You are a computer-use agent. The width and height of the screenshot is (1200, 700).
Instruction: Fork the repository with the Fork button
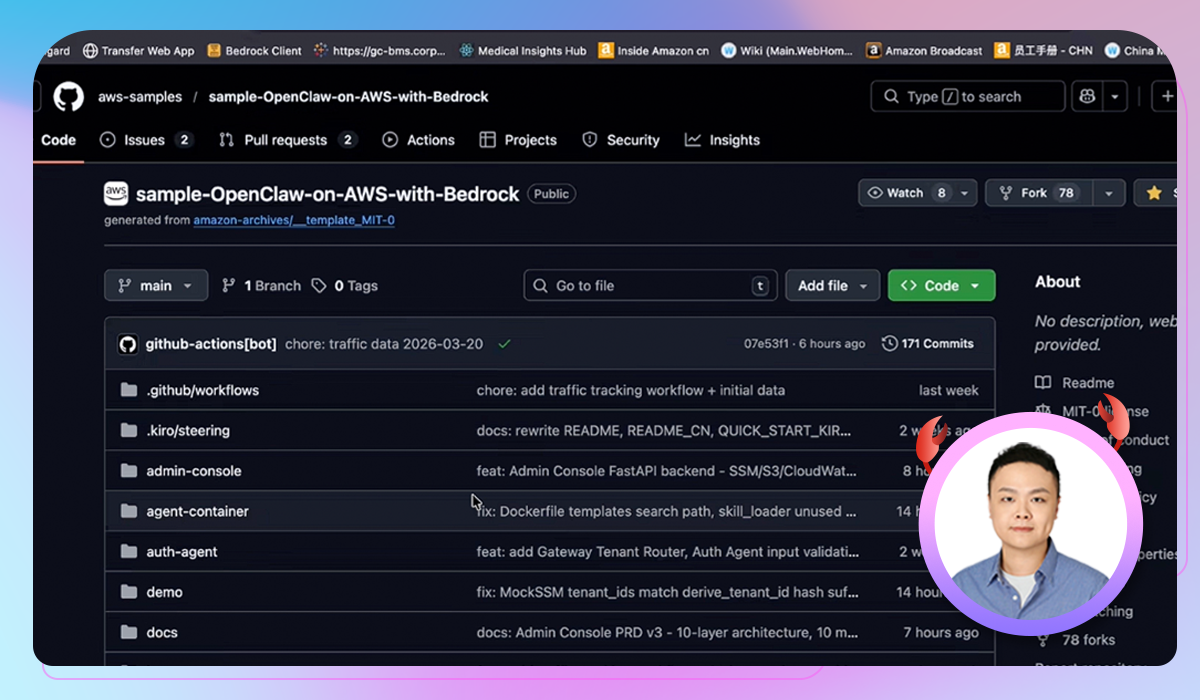1041,193
